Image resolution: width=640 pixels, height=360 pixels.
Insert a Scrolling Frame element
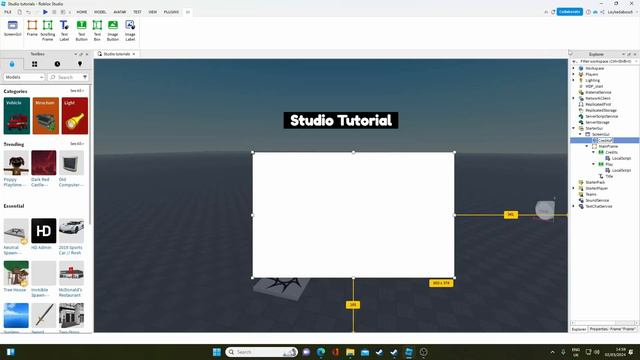point(48,31)
